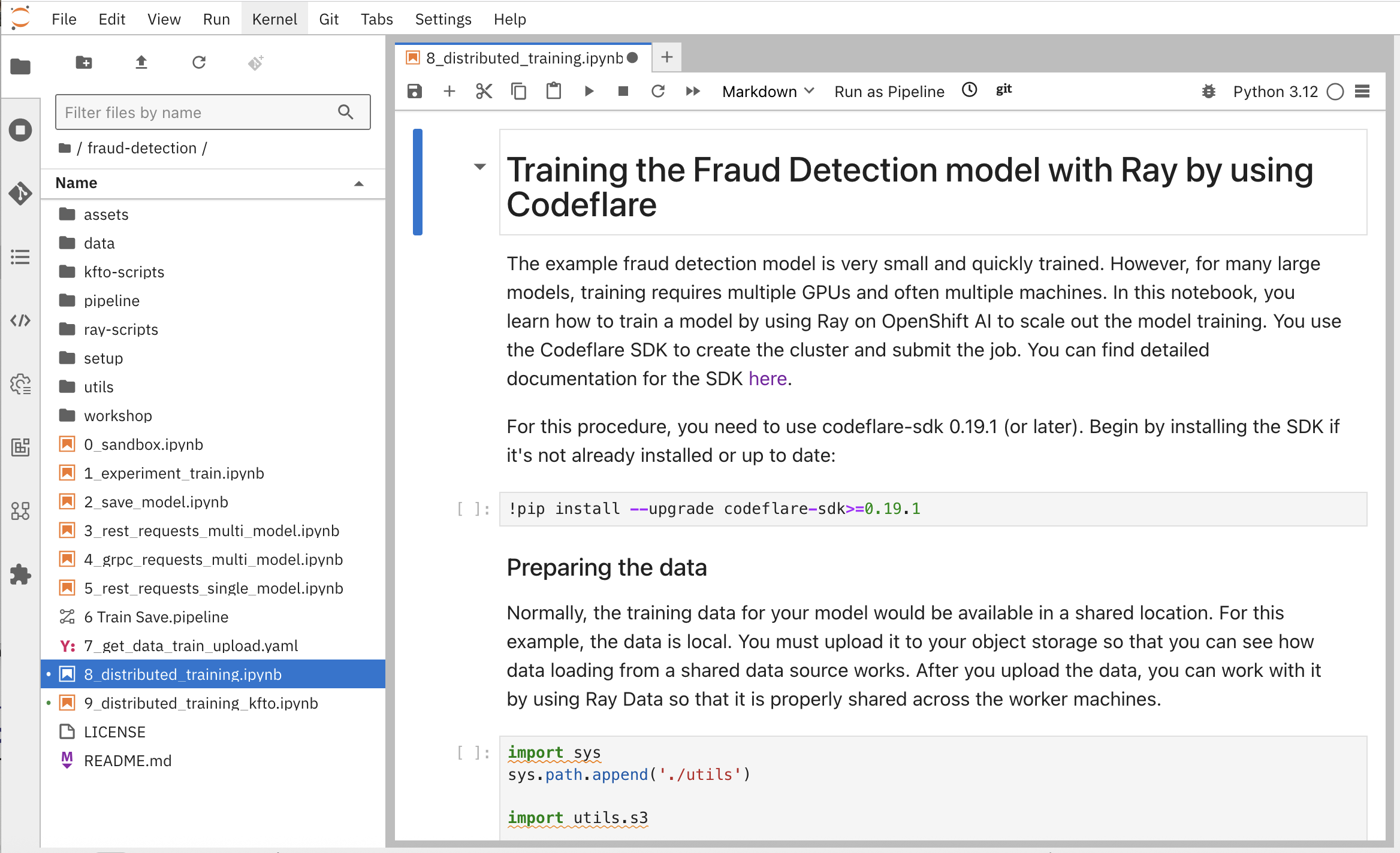Screen dimensions: 1400x853
Task: Open the Kernel menu
Action: coord(274,19)
